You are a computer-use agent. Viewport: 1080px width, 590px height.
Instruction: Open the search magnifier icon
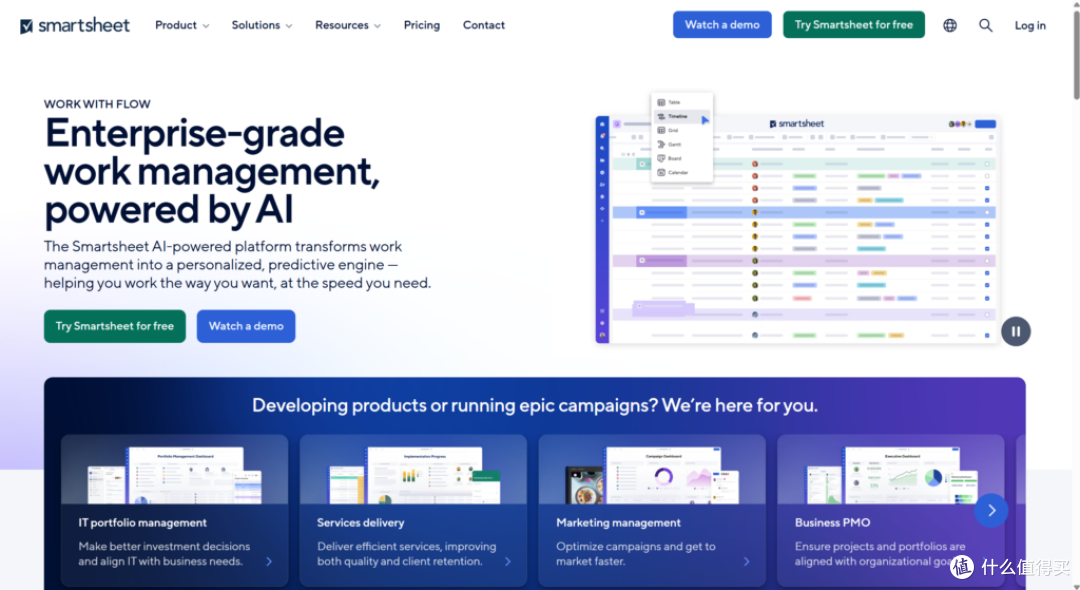click(x=986, y=25)
